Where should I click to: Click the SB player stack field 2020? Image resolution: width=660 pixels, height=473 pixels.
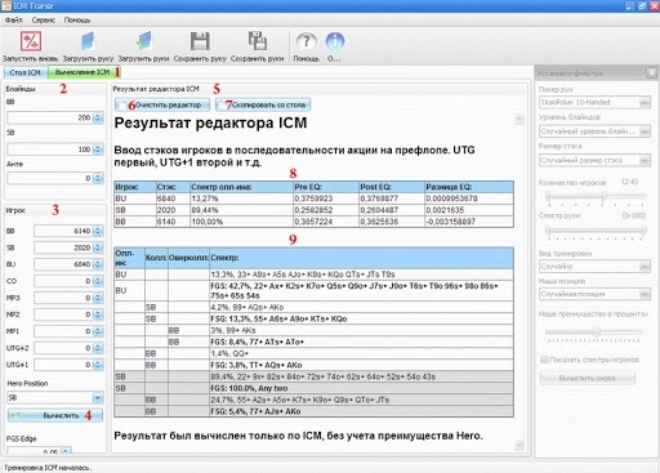64,248
